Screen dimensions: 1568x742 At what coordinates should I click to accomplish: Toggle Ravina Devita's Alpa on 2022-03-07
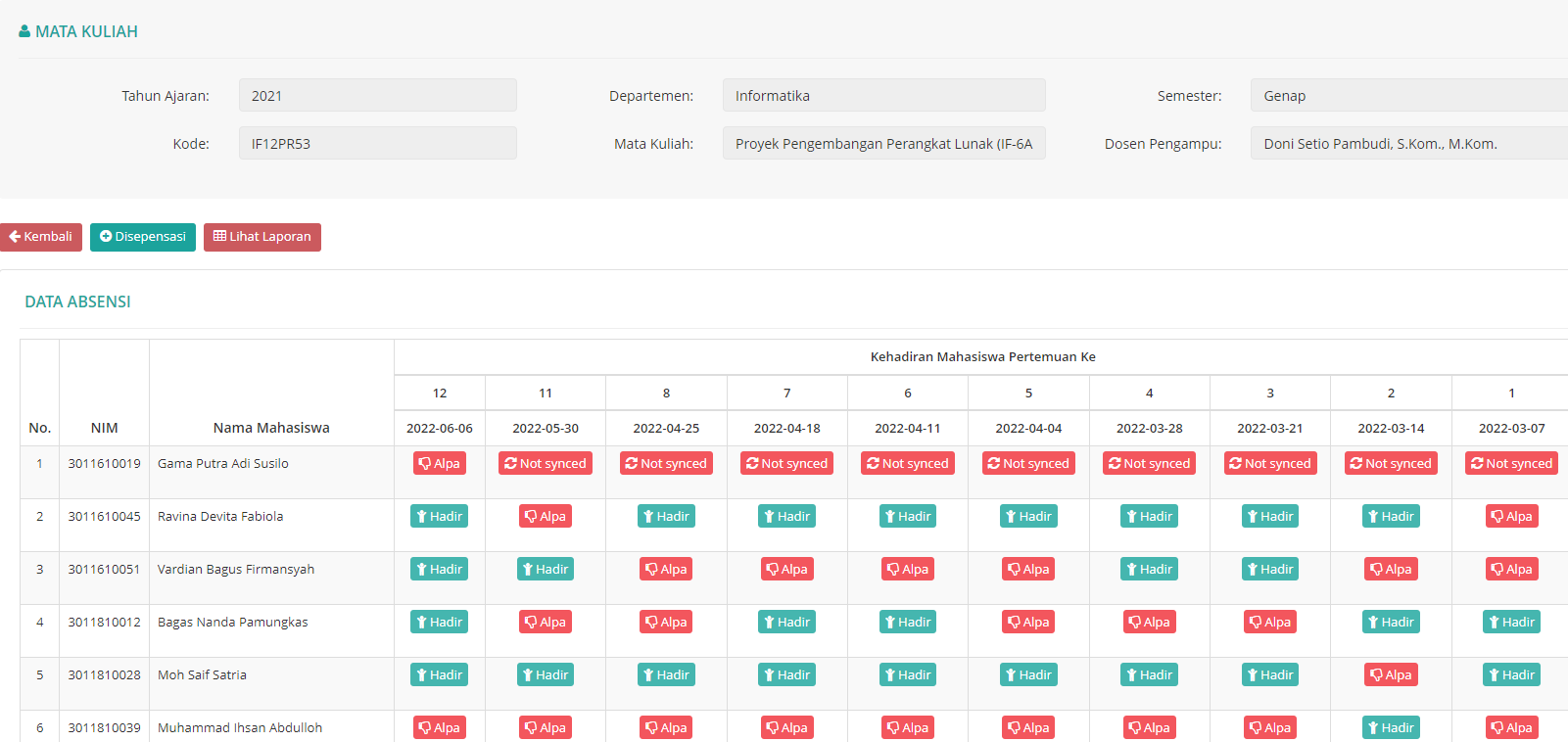(1512, 516)
